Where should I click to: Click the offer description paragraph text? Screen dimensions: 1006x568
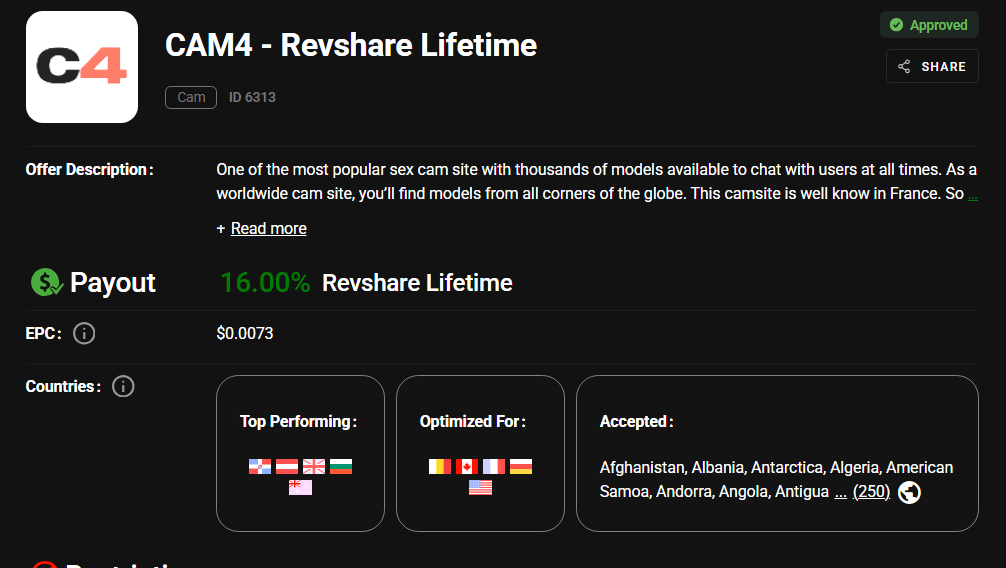(597, 182)
